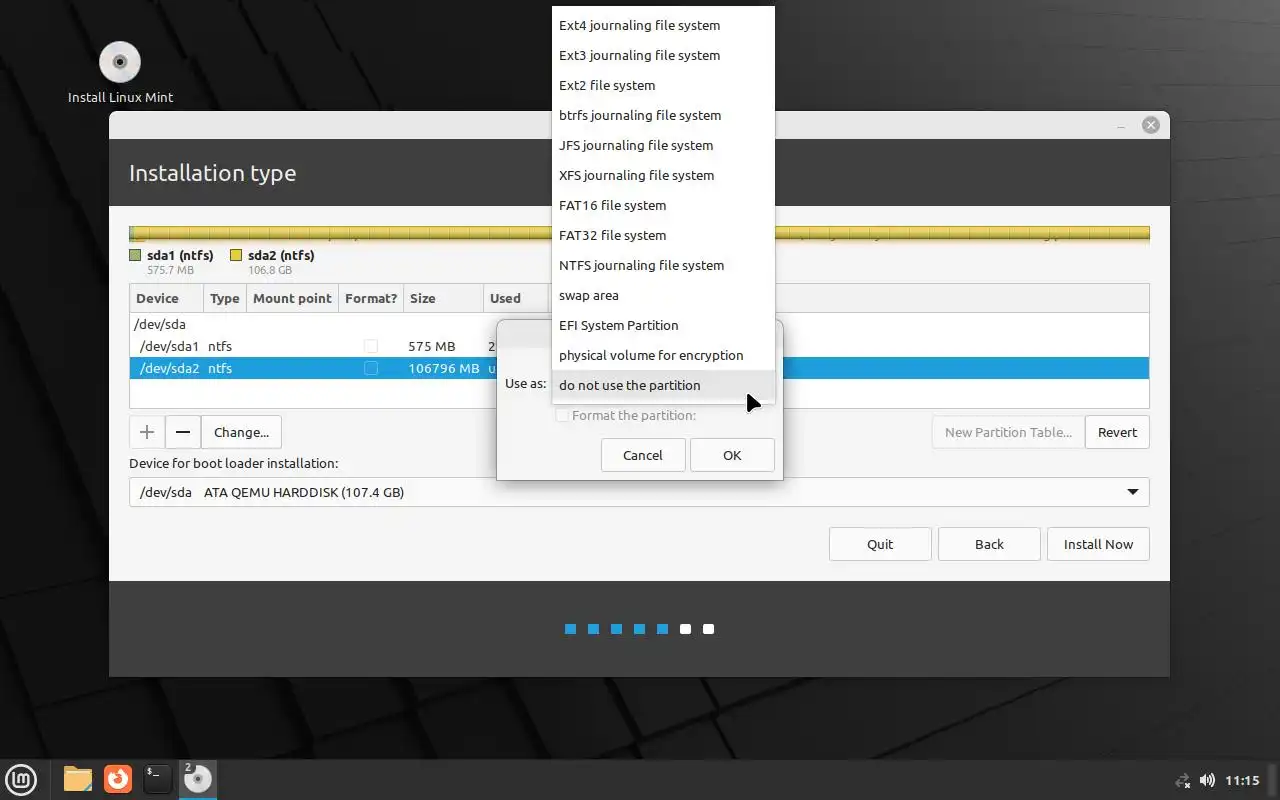The image size is (1280, 800).
Task: Switch to the installer taskbar window item
Action: click(x=198, y=778)
